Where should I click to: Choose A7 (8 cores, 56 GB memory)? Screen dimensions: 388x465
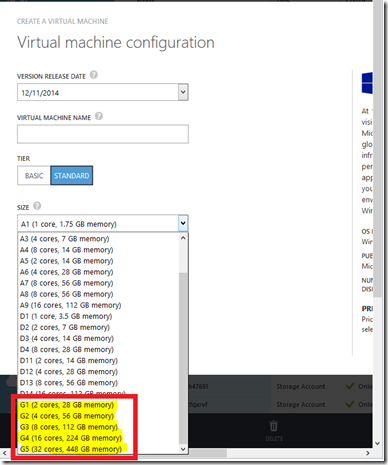click(x=98, y=283)
